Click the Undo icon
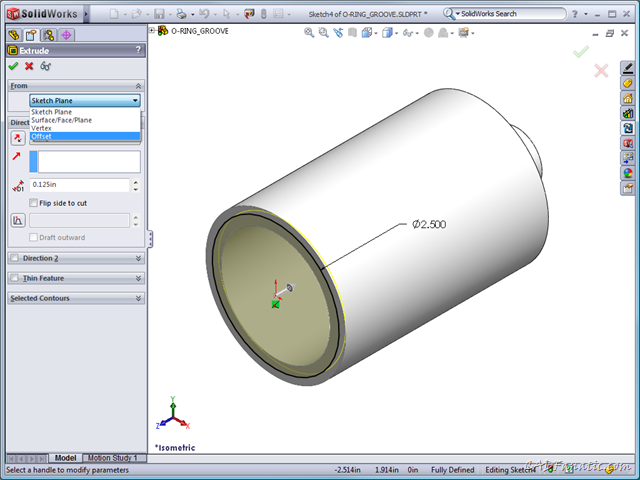This screenshot has width=640, height=480. (x=204, y=14)
